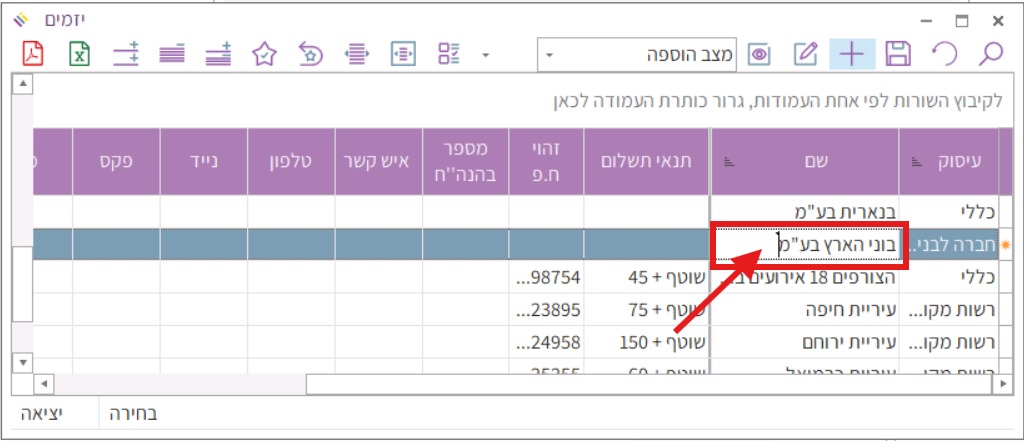Click the checklist icon in toolbar

(448, 55)
